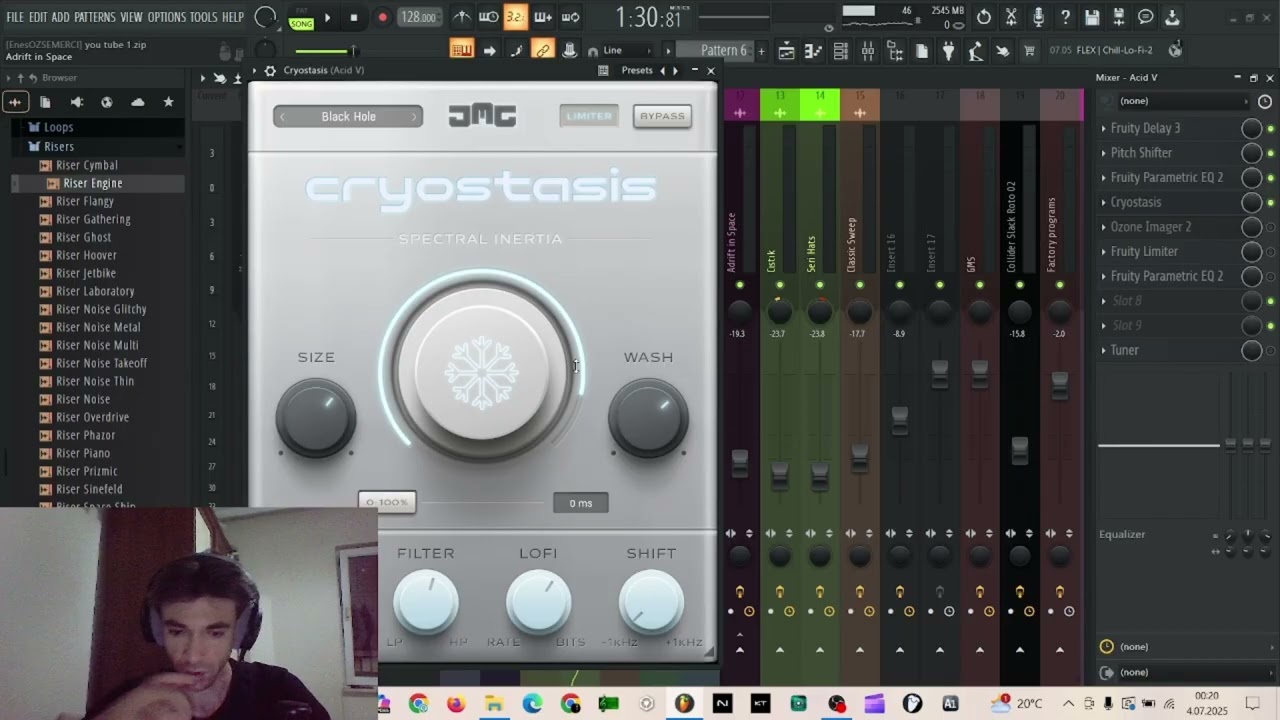The height and width of the screenshot is (720, 1280).
Task: Expand the Loops folder in Browser
Action: coord(58,127)
